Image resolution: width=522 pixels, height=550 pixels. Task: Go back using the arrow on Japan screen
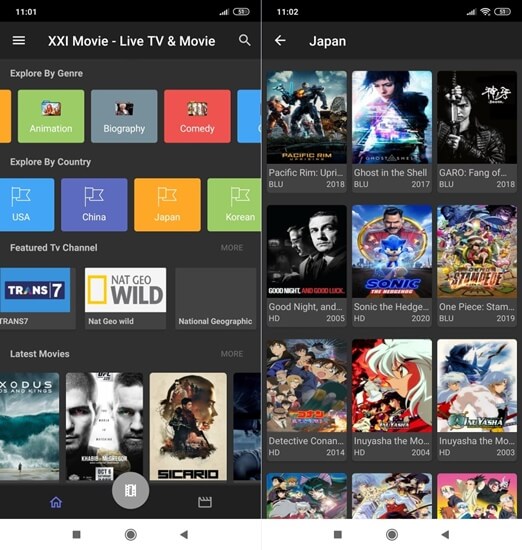coord(280,41)
